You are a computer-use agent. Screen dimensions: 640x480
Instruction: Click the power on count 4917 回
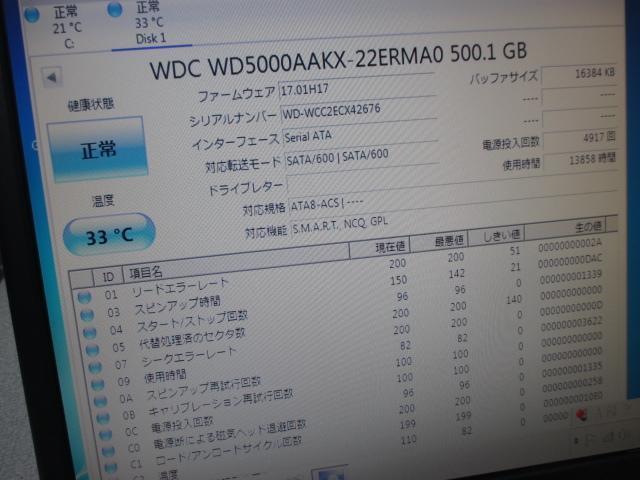tap(580, 139)
